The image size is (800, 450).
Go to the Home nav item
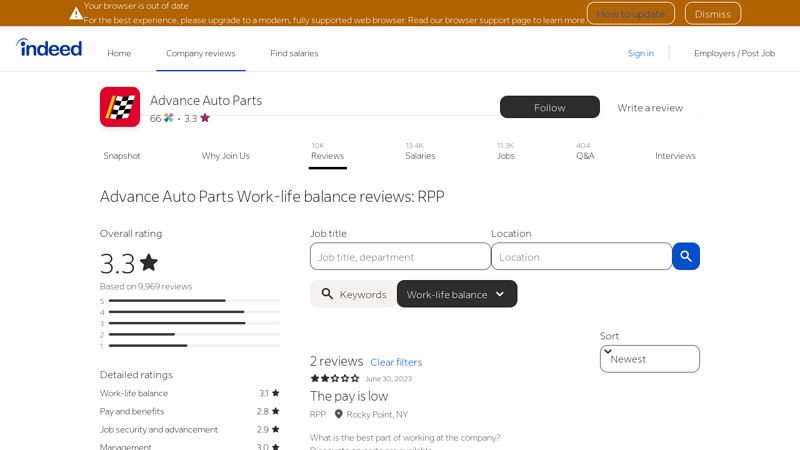pos(119,53)
